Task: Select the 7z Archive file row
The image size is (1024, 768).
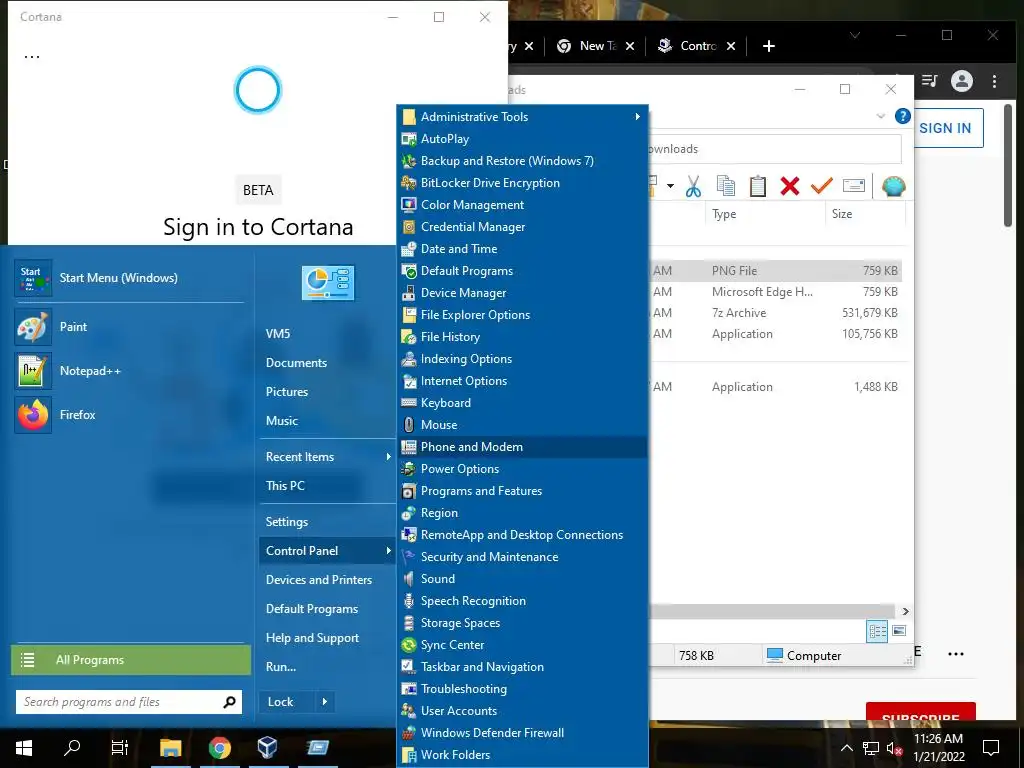Action: (776, 313)
